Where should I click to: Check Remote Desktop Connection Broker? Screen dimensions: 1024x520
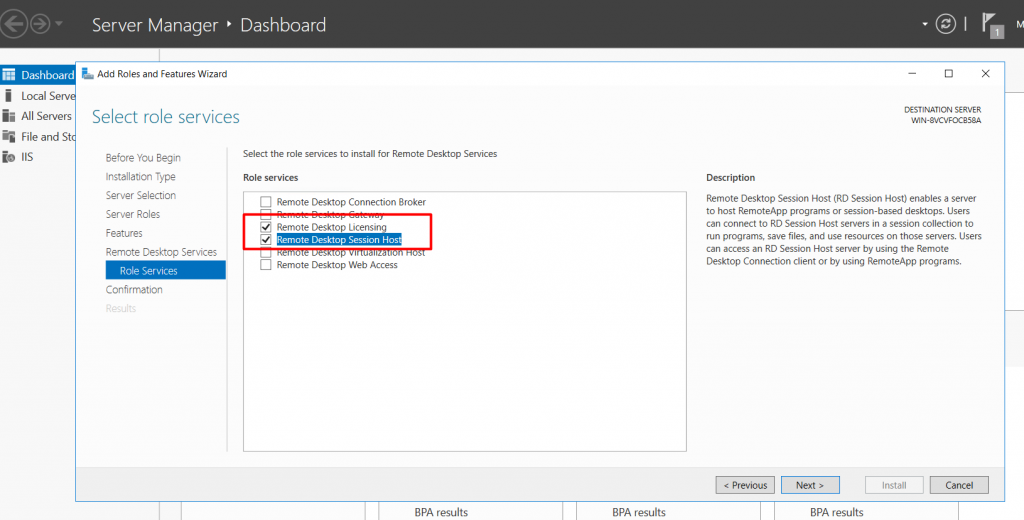click(266, 202)
